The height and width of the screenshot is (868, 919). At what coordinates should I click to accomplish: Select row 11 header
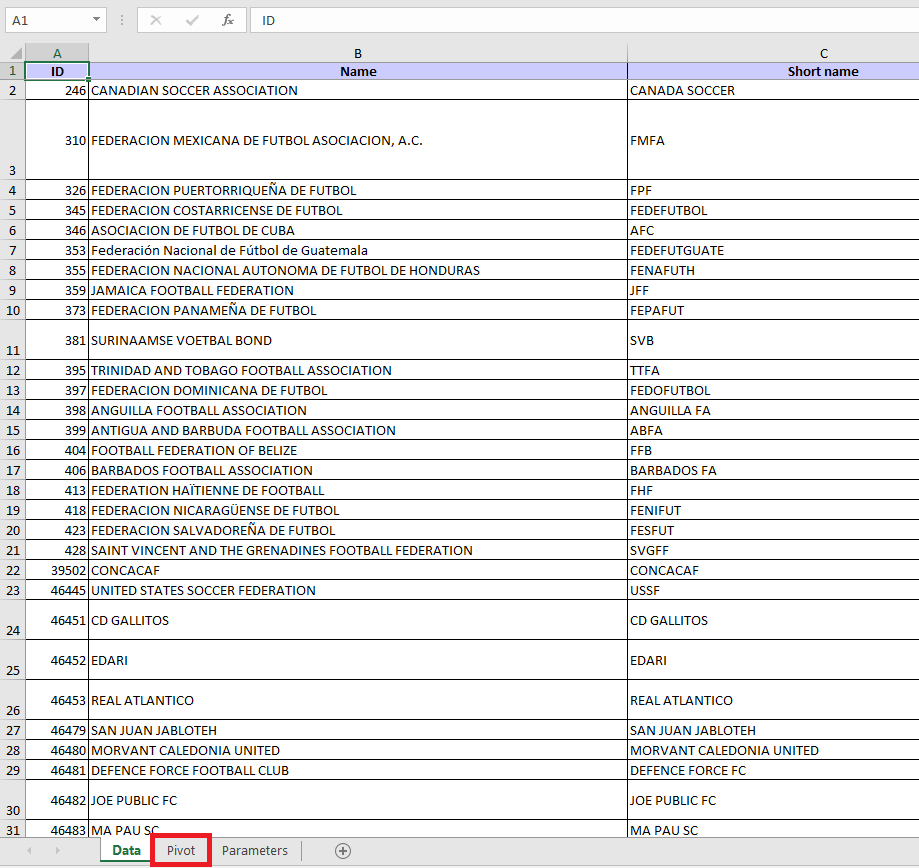tap(12, 340)
